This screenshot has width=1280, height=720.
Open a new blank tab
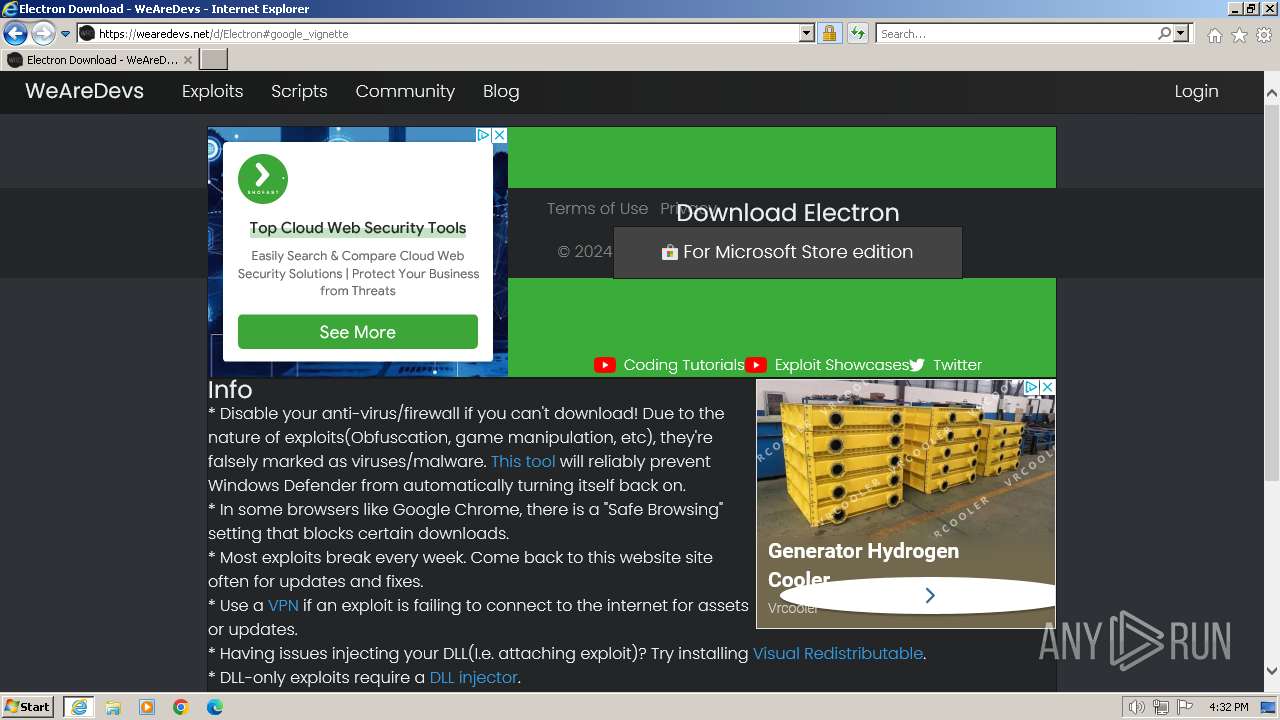214,60
